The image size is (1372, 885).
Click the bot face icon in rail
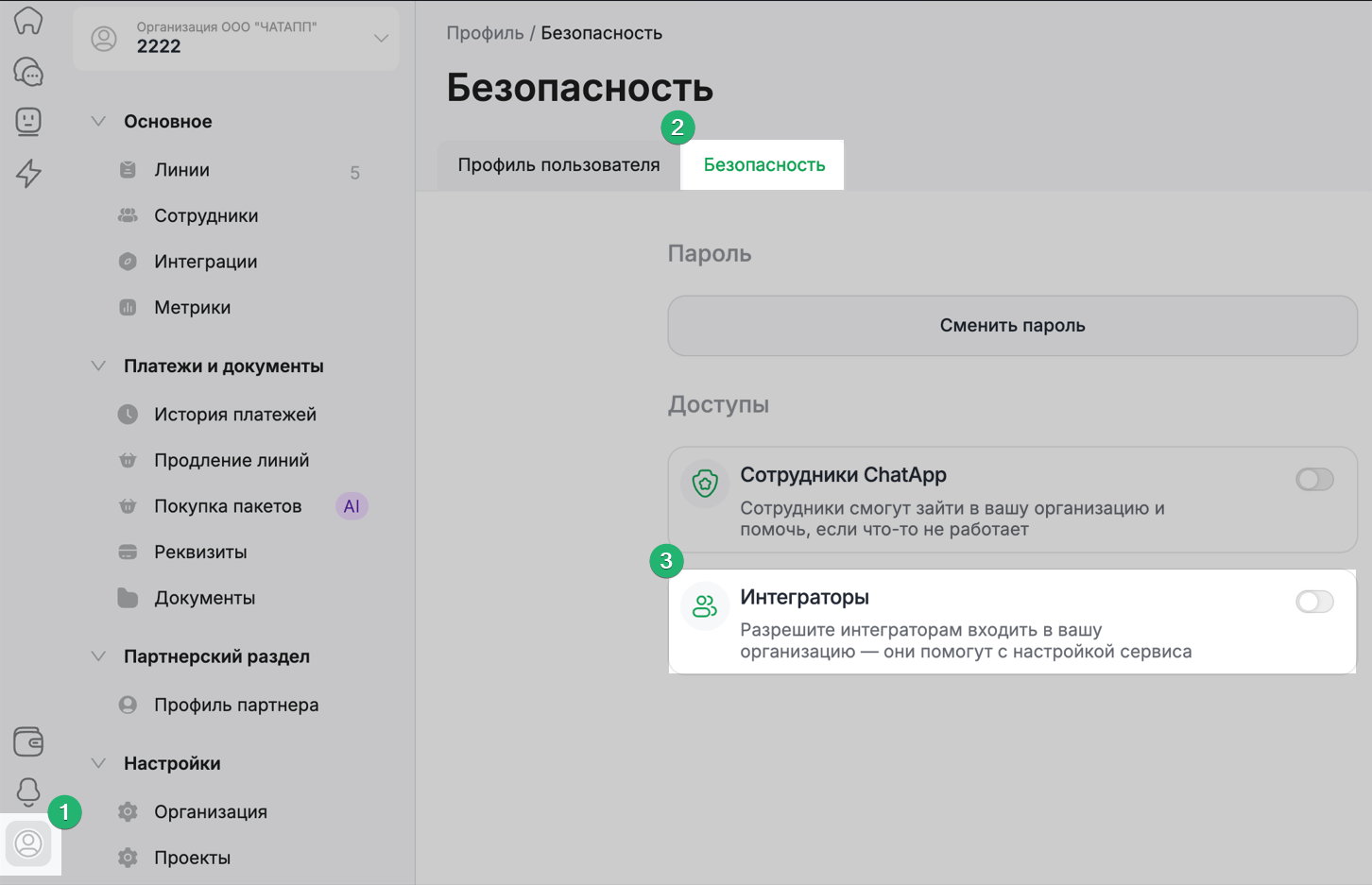point(28,121)
